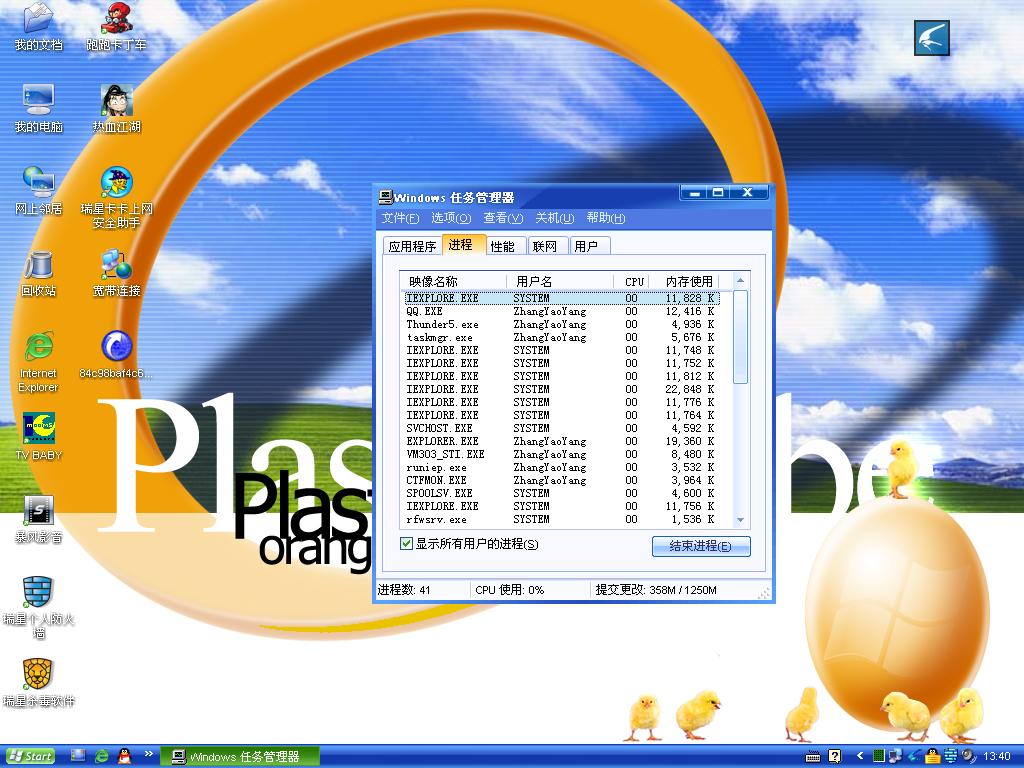The height and width of the screenshot is (768, 1024).
Task: Click process list scrollbar down arrow
Action: 741,520
